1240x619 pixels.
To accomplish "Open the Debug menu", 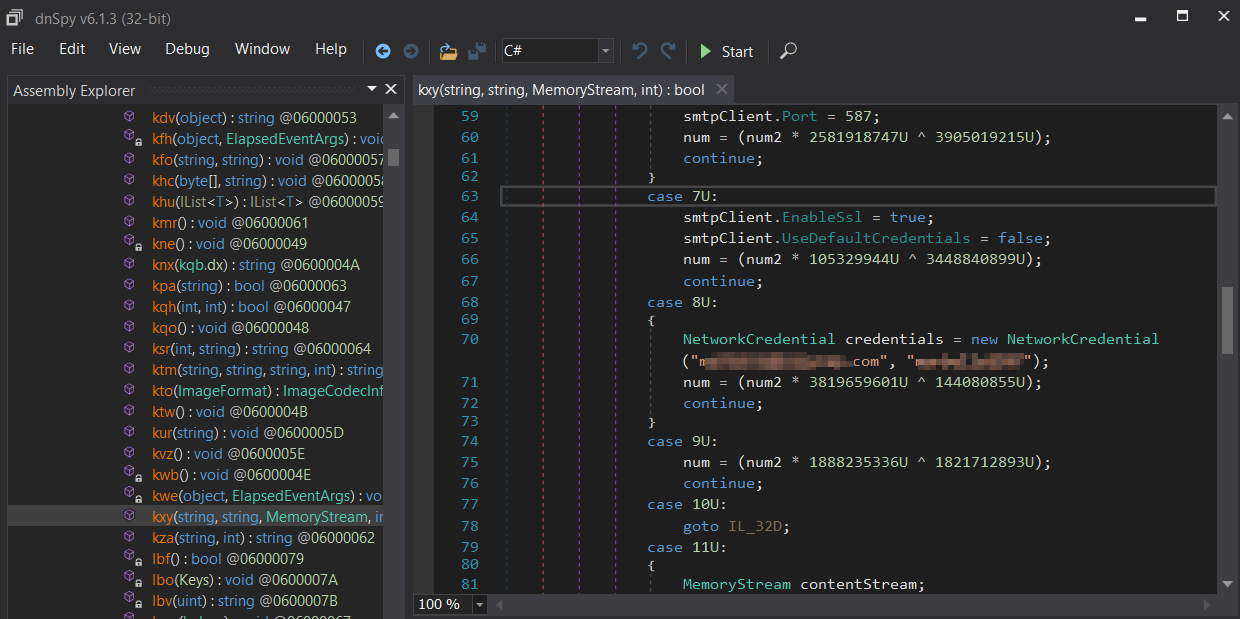I will tap(187, 49).
